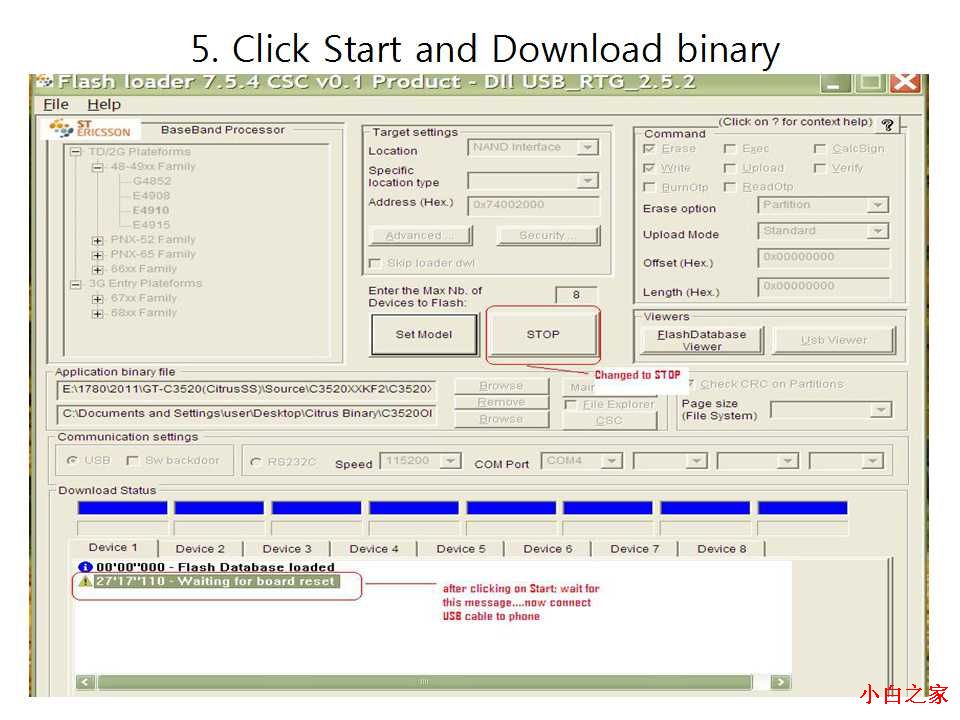Toggle the Erase command checkbox
960x720 pixels.
tap(649, 149)
